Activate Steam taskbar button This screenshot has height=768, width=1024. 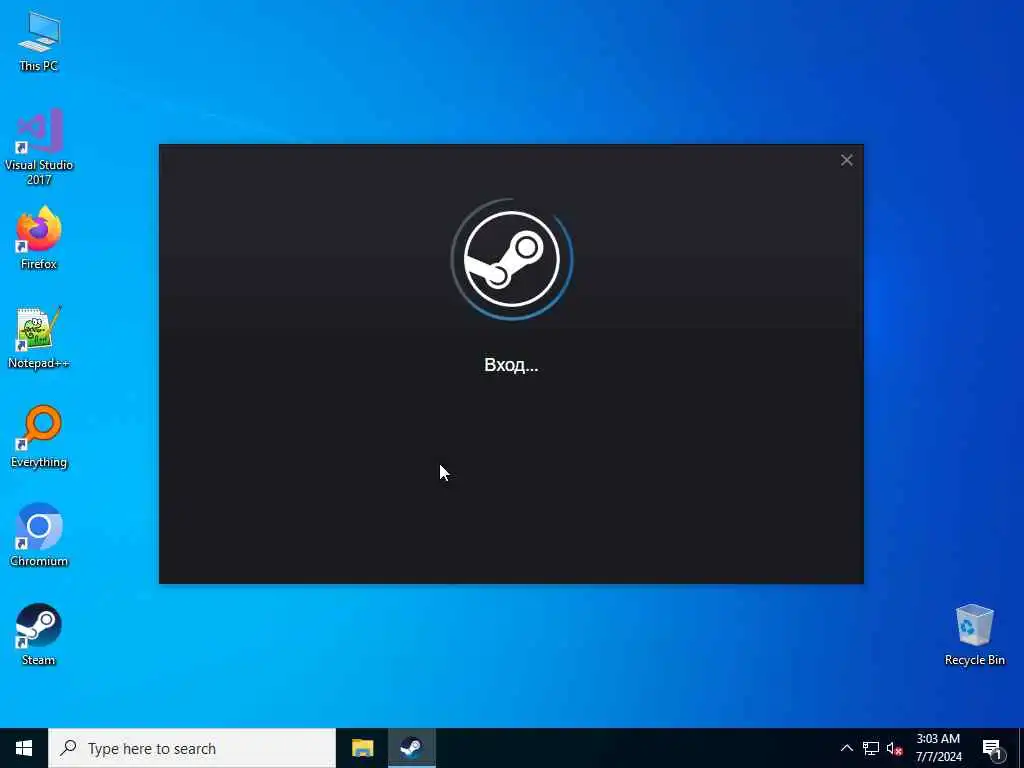click(411, 748)
